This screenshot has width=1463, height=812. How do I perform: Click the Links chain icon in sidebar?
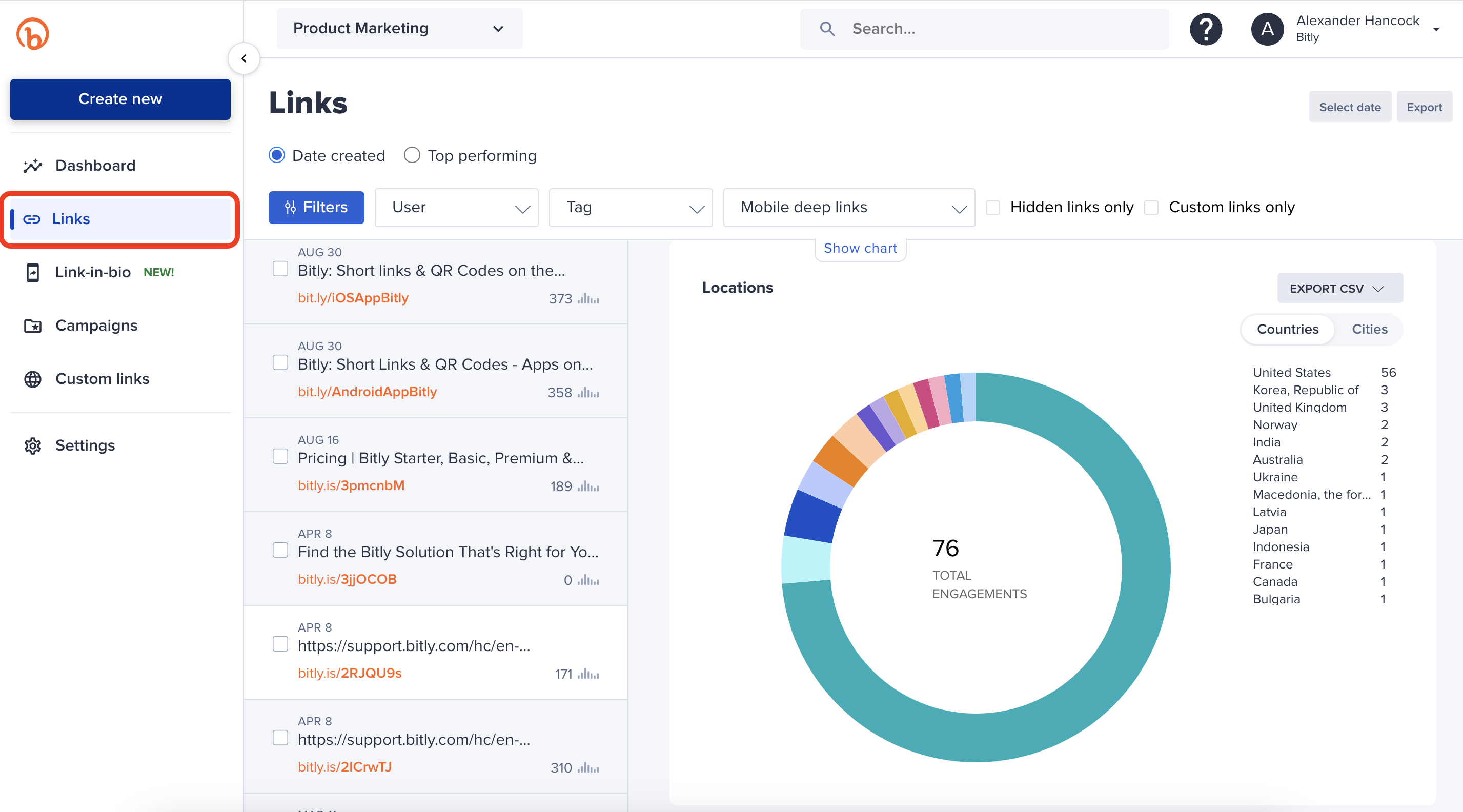click(32, 219)
